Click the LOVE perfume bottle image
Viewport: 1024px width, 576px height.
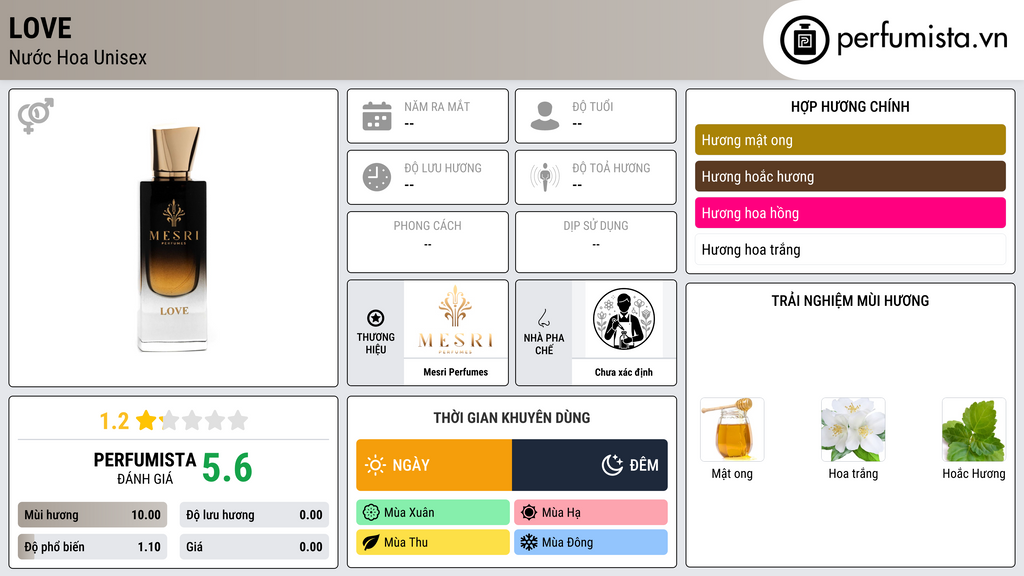pos(173,239)
